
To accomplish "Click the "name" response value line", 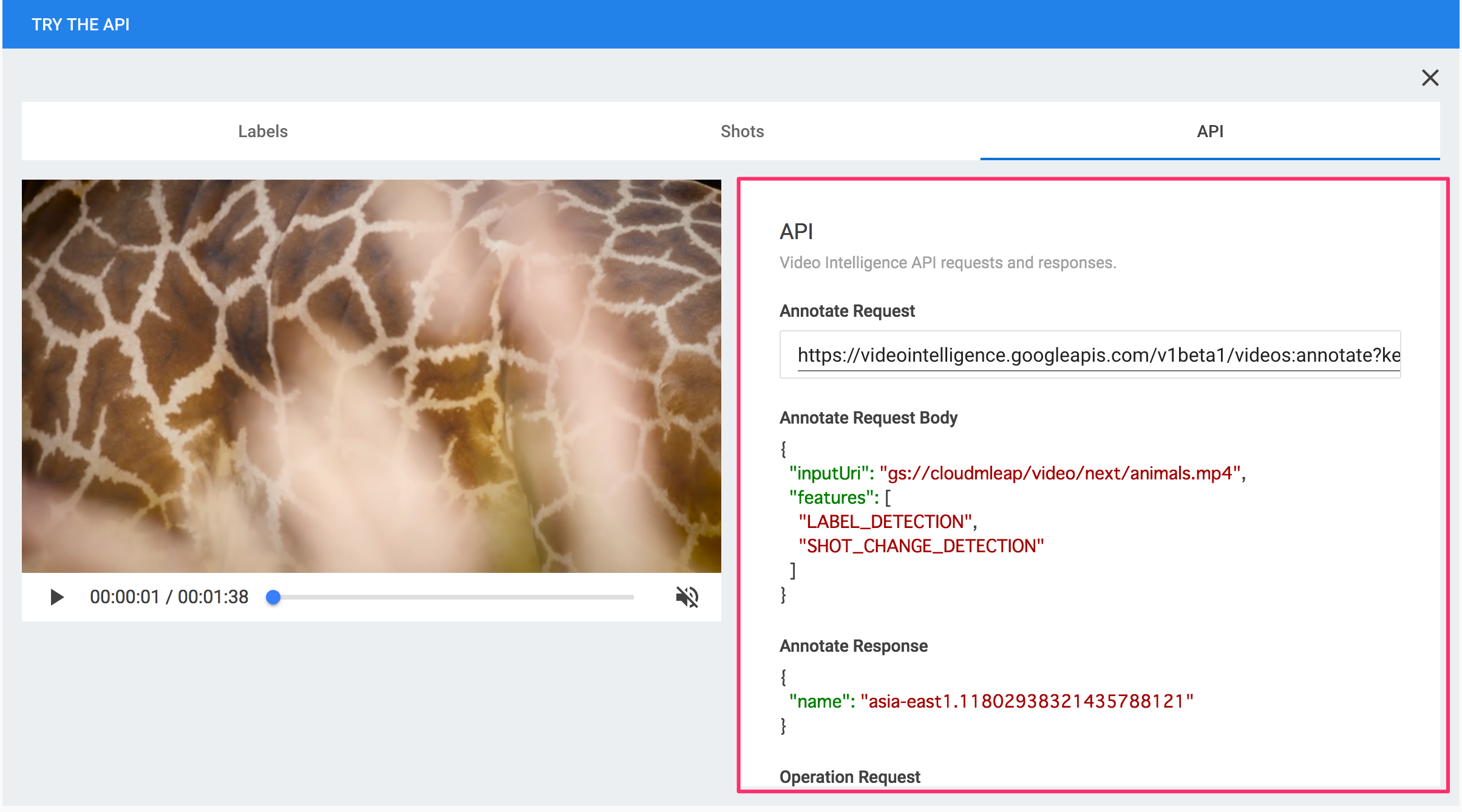I will pyautogui.click(x=991, y=702).
